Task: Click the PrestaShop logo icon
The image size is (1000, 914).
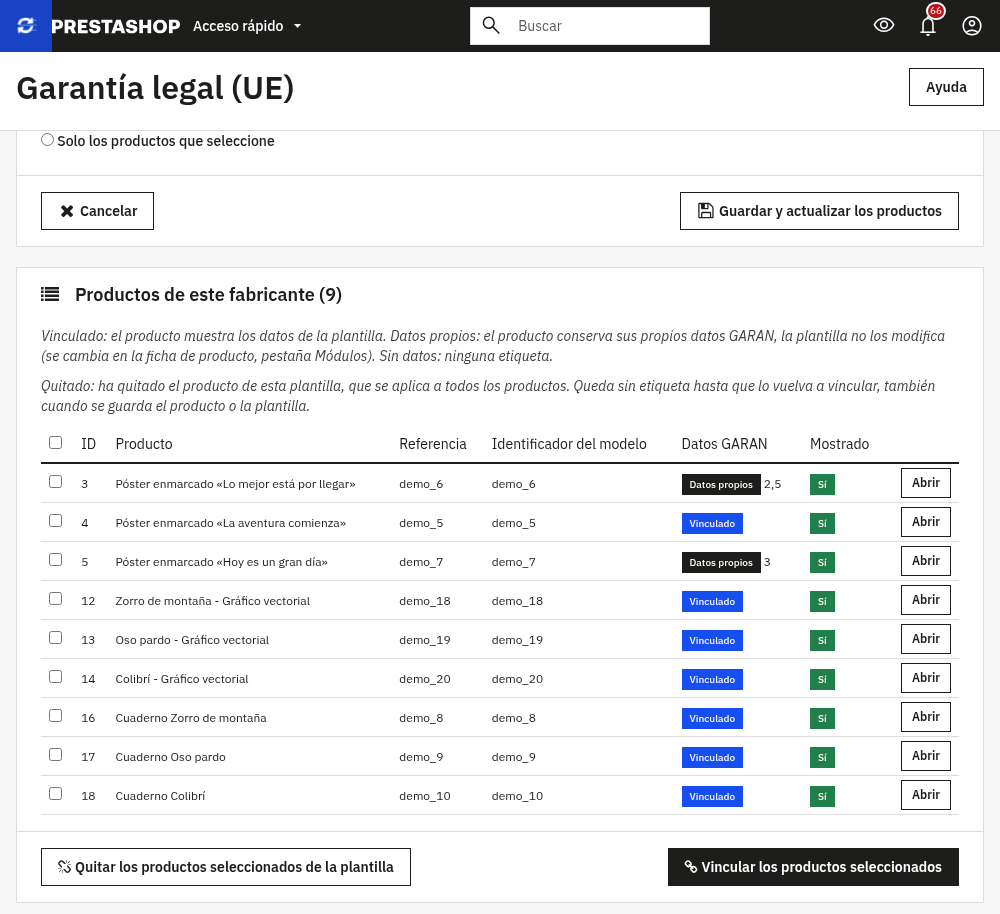Action: tap(26, 26)
